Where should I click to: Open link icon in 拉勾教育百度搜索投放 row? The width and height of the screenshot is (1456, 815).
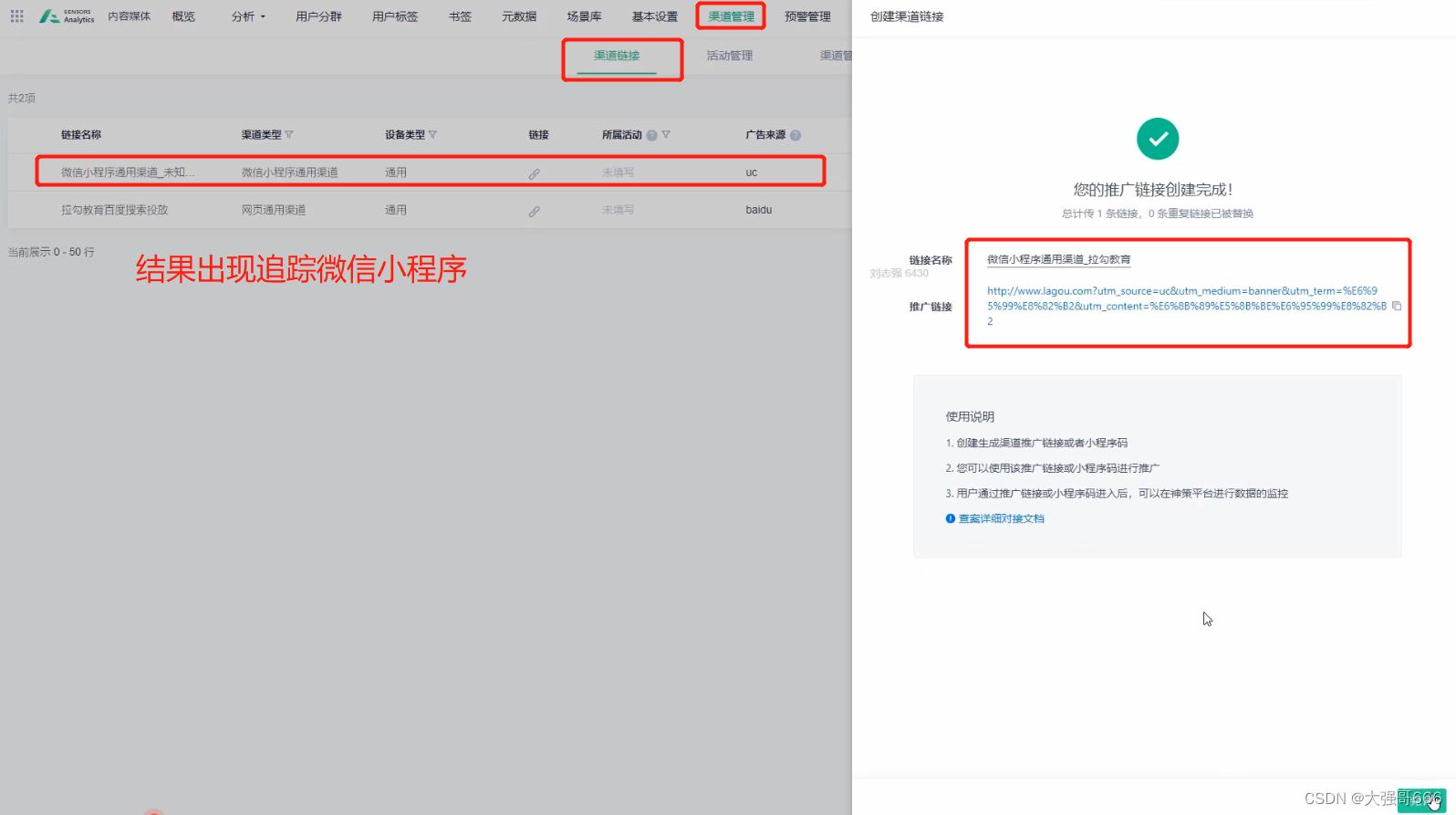(x=534, y=211)
